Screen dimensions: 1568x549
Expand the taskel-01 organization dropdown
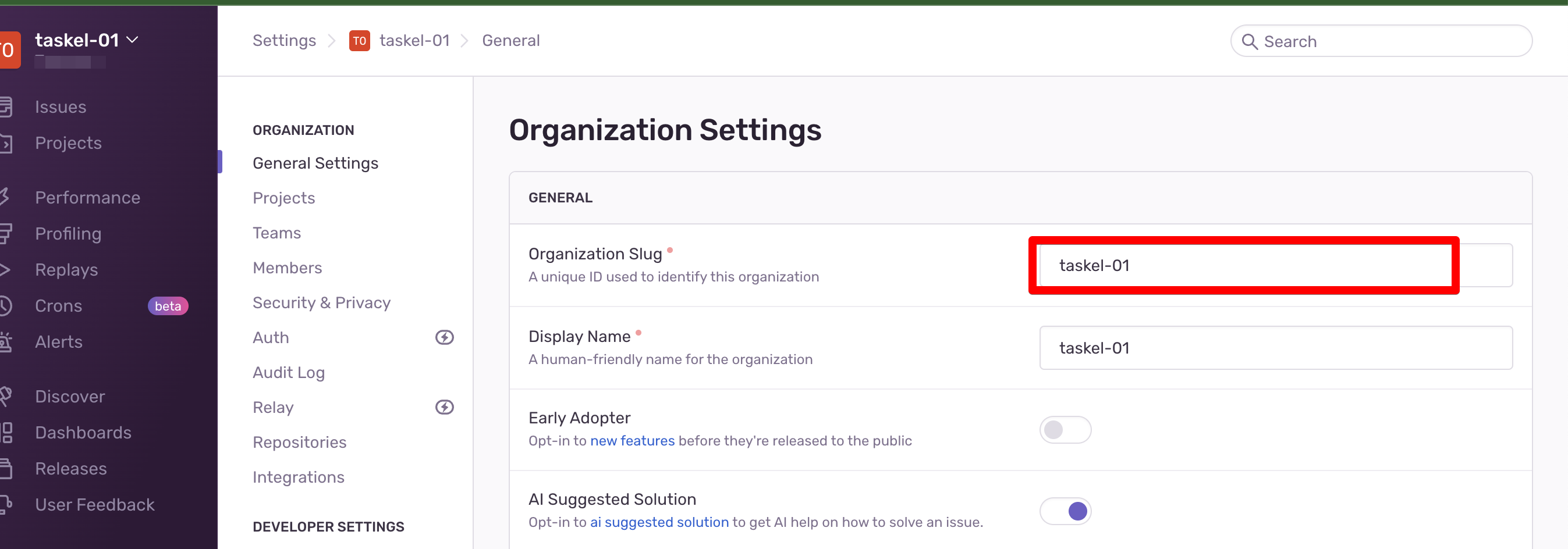pos(132,40)
